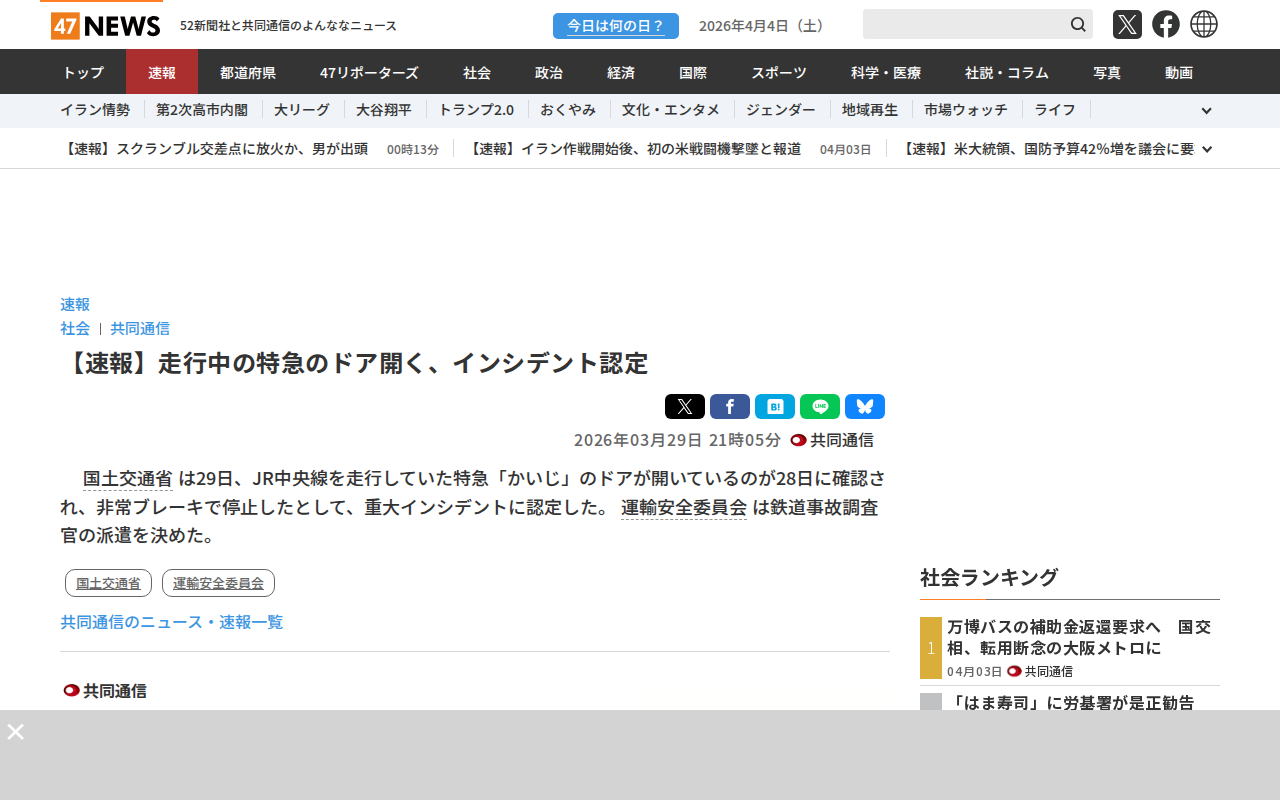This screenshot has width=1280, height=800.
Task: Share article on LINE
Action: point(820,407)
